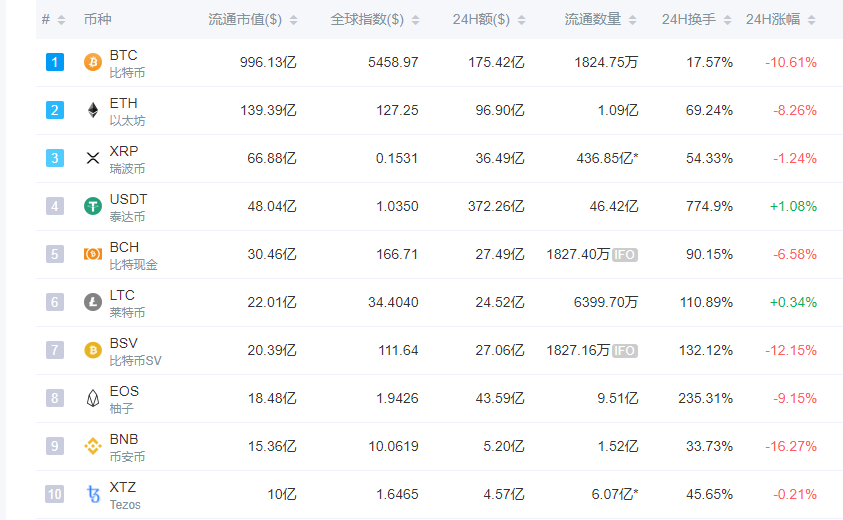Viewport: 843px width, 520px height.
Task: Open the XTZ Tezos coin link
Action: 125,495
